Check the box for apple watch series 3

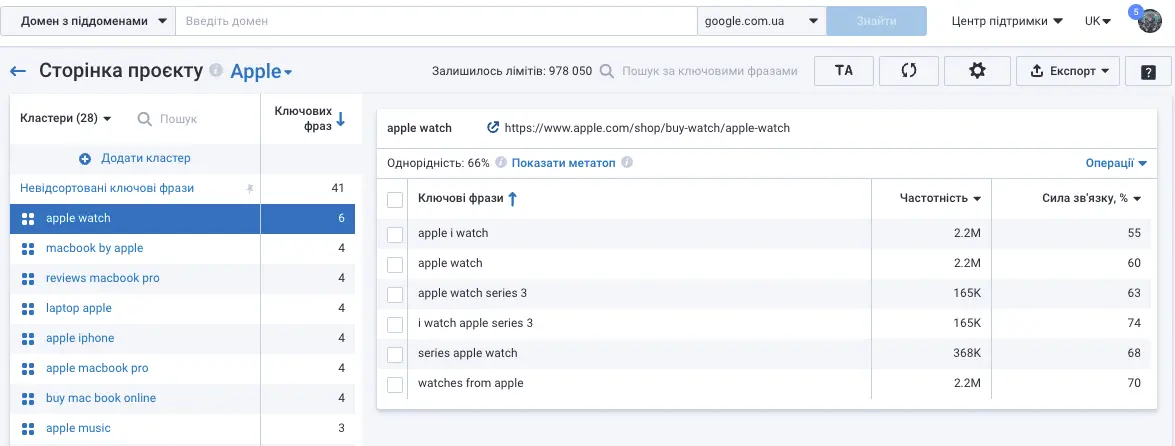click(395, 294)
